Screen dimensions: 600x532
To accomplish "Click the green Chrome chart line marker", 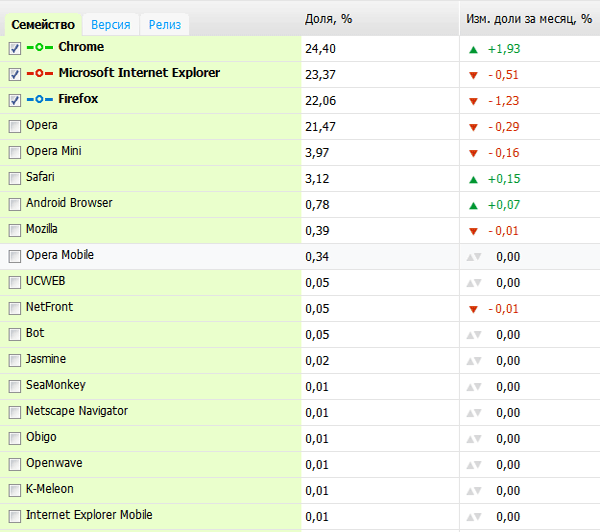I will tap(39, 47).
